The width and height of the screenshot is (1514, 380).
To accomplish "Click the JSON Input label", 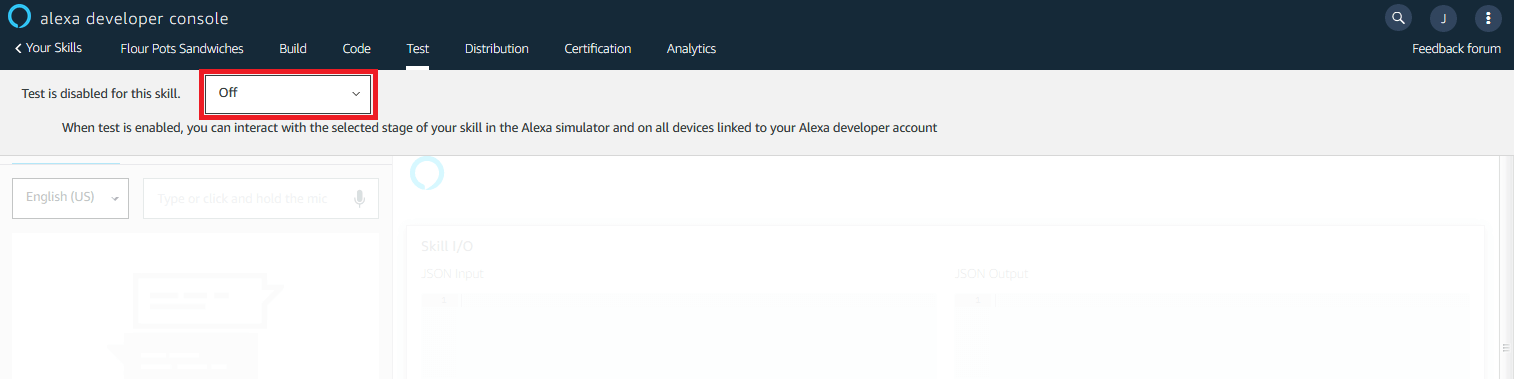I will (x=453, y=274).
